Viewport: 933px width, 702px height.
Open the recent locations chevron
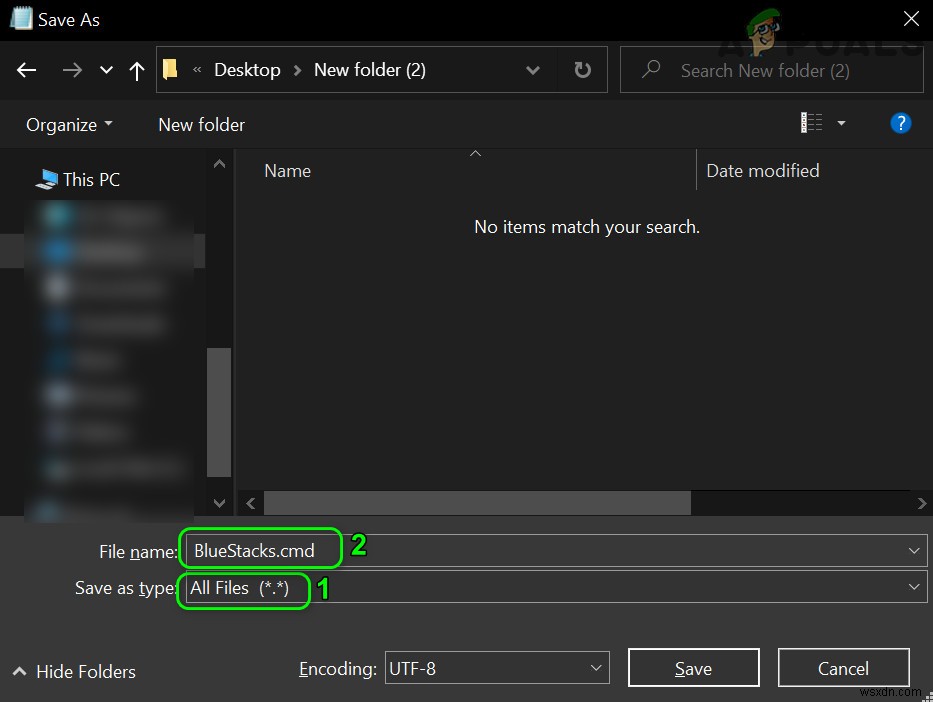[106, 70]
